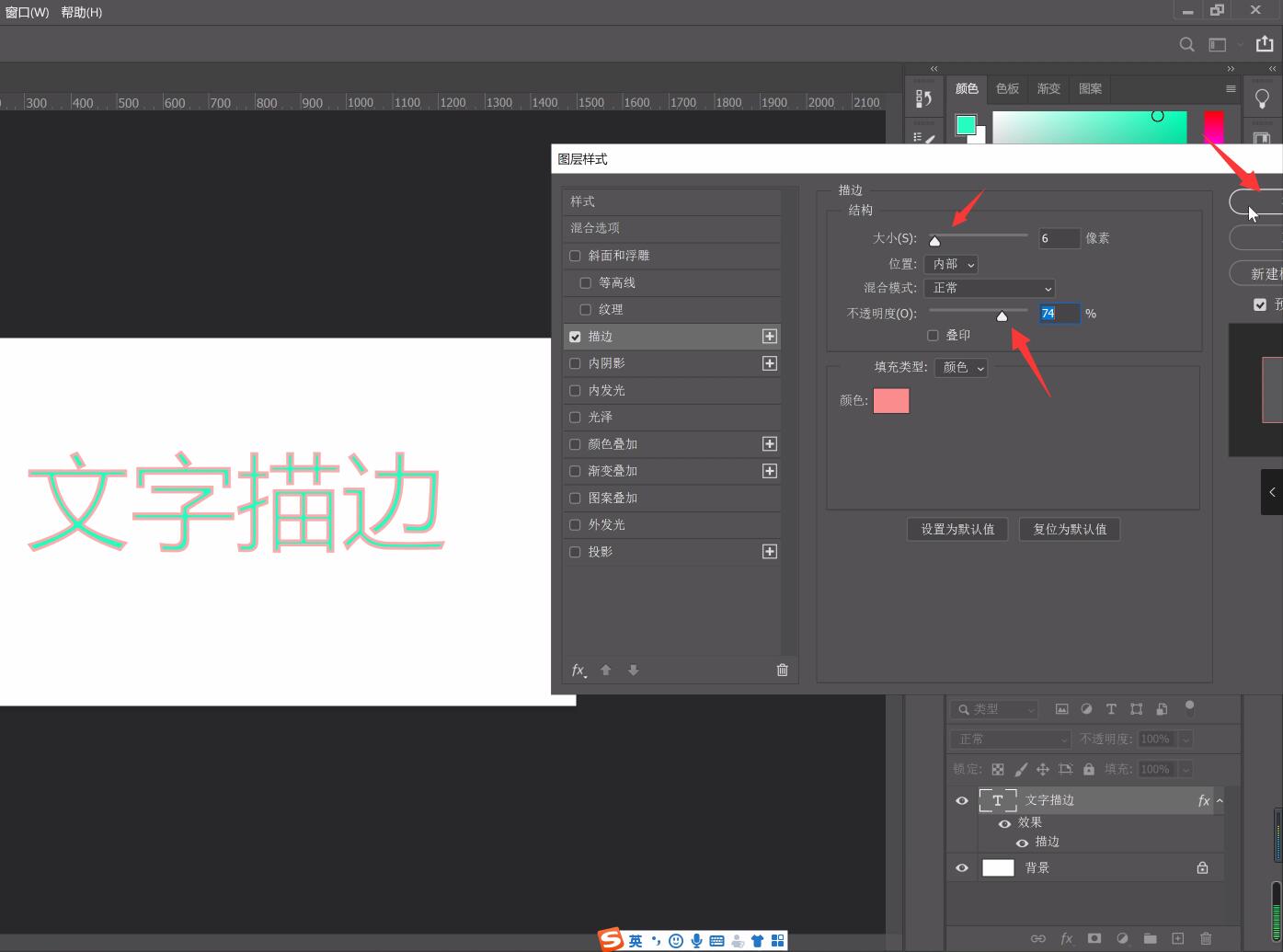Image resolution: width=1283 pixels, height=952 pixels.
Task: Click the share/export icon at top right
Action: [1266, 43]
